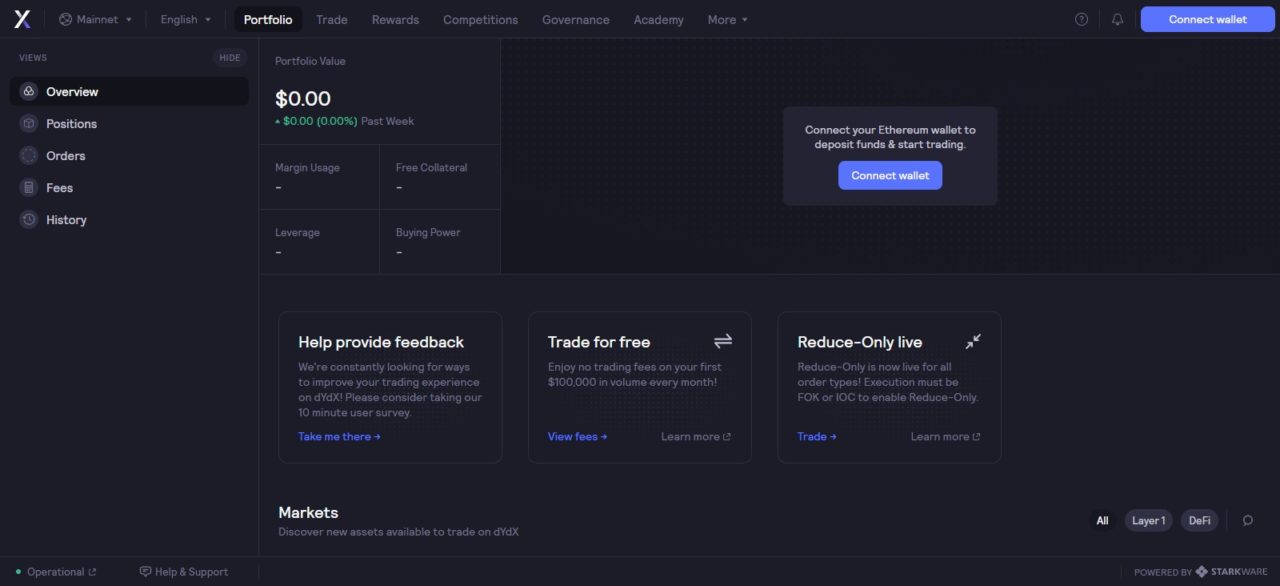Filter markets by DeFi
1280x586 pixels.
point(1199,520)
